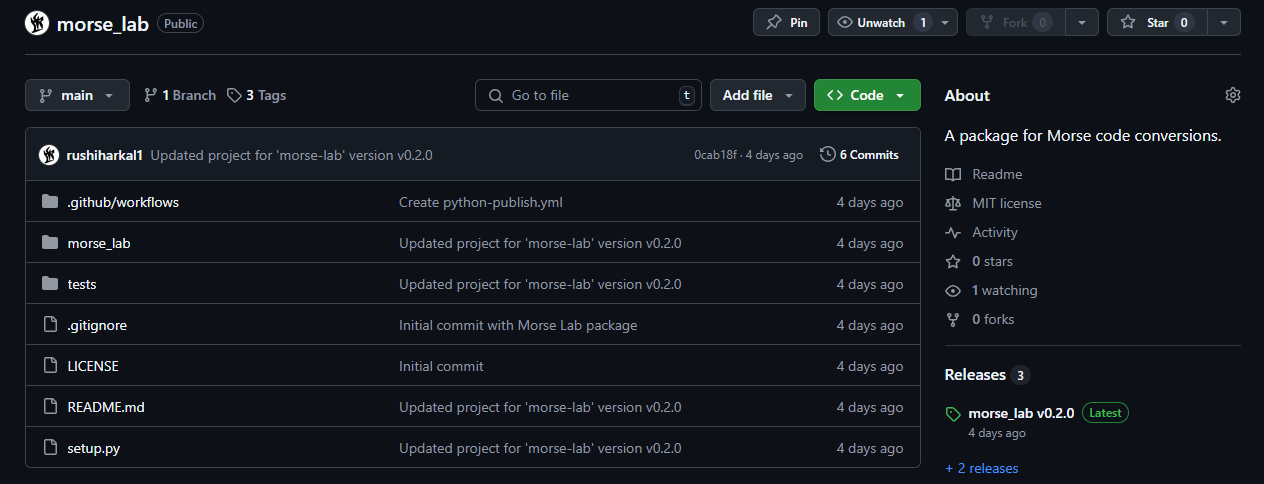
Task: Open the 0 stars link
Action: (x=992, y=261)
